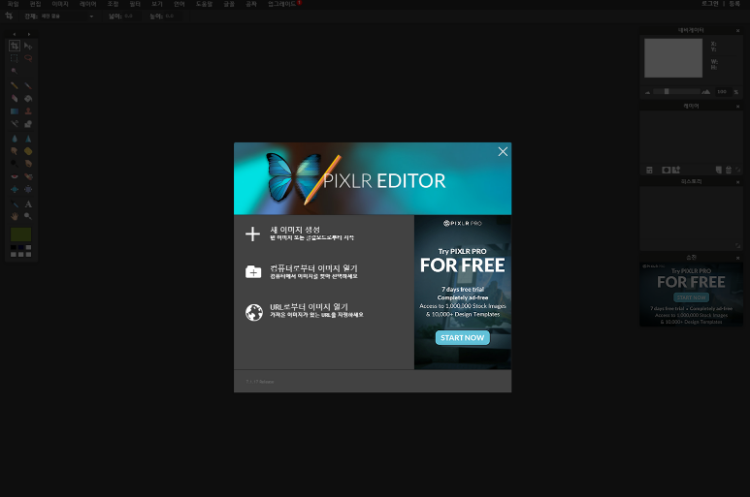The image size is (750, 497).
Task: Open the 업그레이드 menu with red badge
Action: [x=283, y=4]
